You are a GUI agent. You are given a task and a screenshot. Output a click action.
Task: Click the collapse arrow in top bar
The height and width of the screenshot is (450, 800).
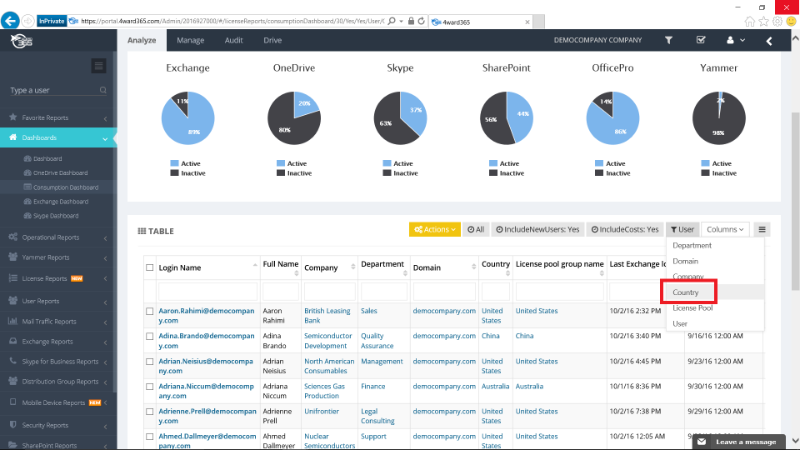pyautogui.click(x=769, y=41)
